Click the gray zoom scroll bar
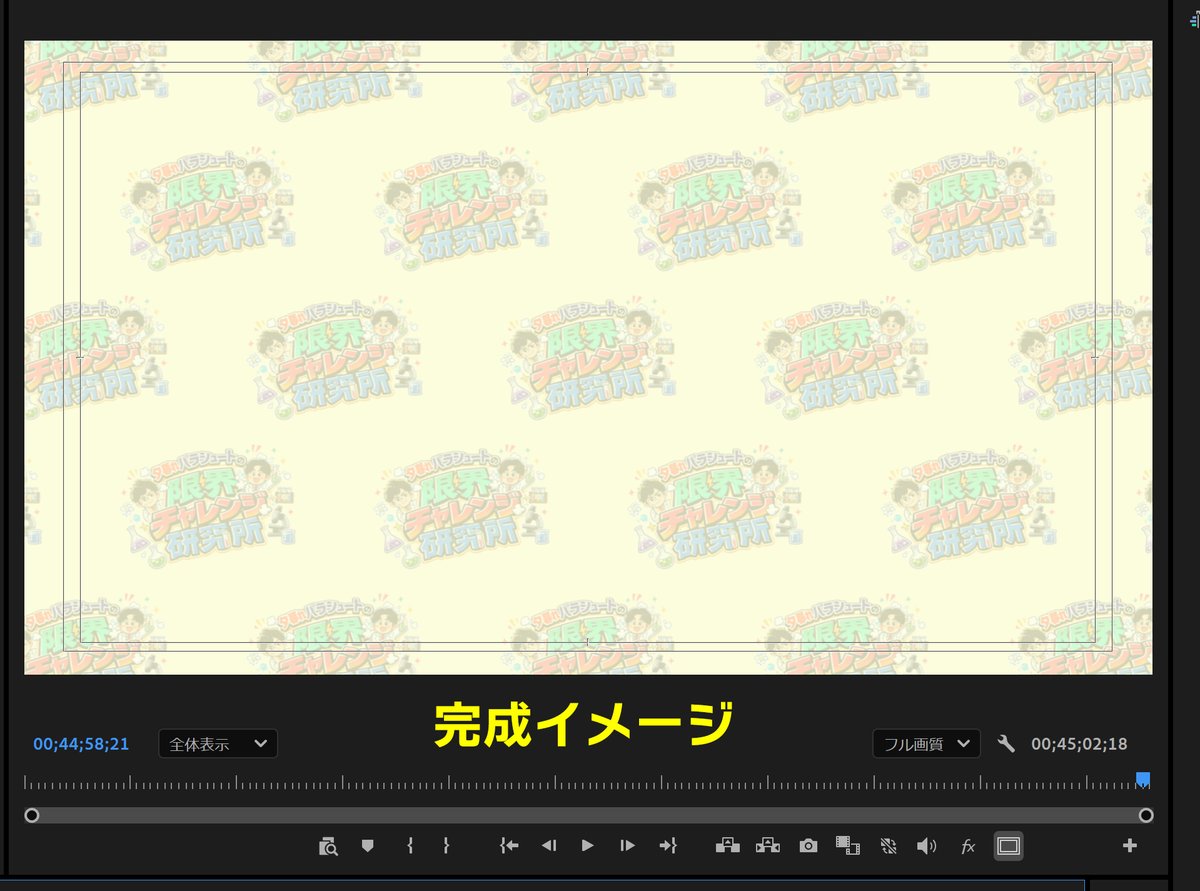 pos(589,815)
